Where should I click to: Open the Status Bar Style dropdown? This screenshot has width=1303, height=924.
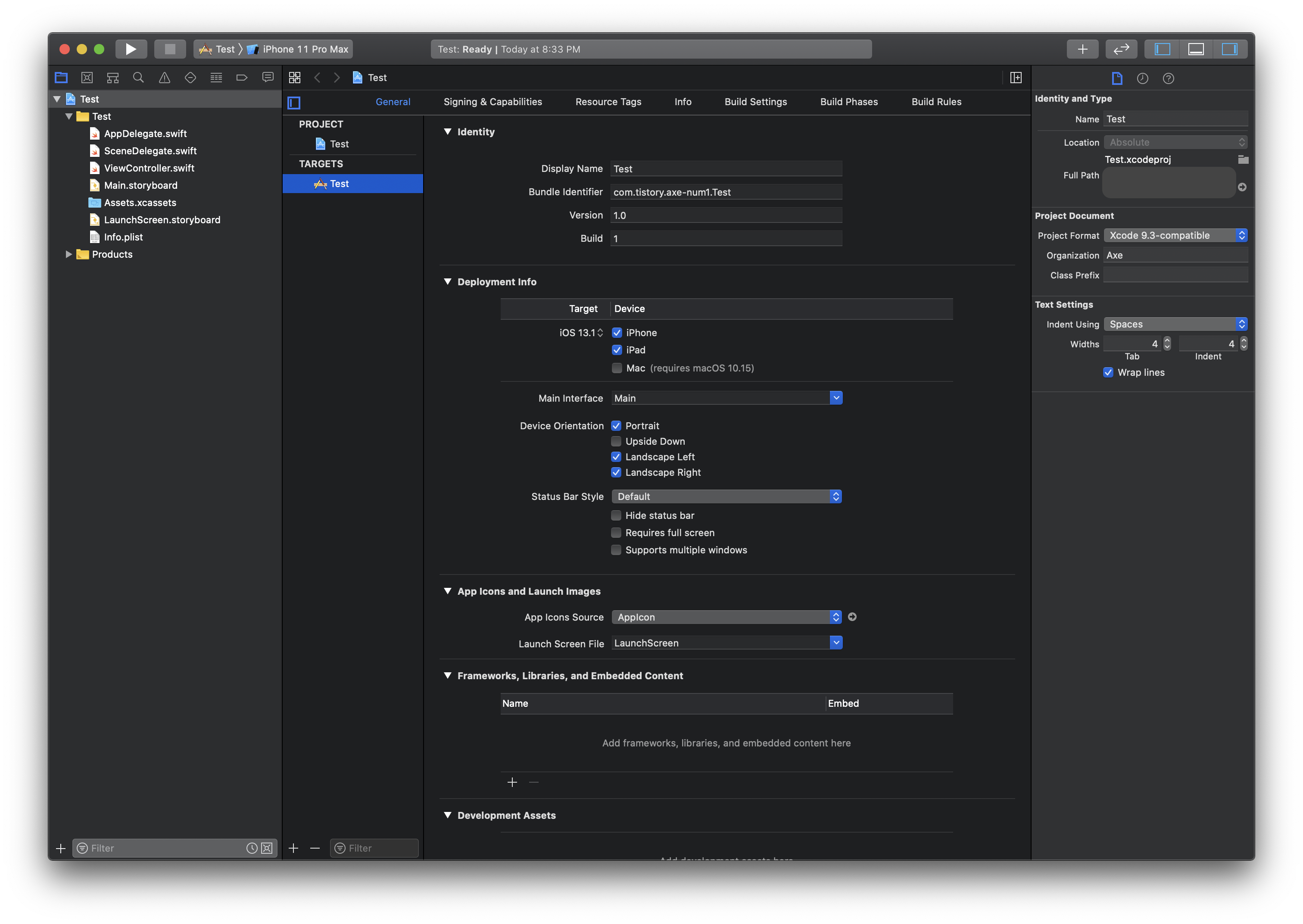click(x=726, y=497)
